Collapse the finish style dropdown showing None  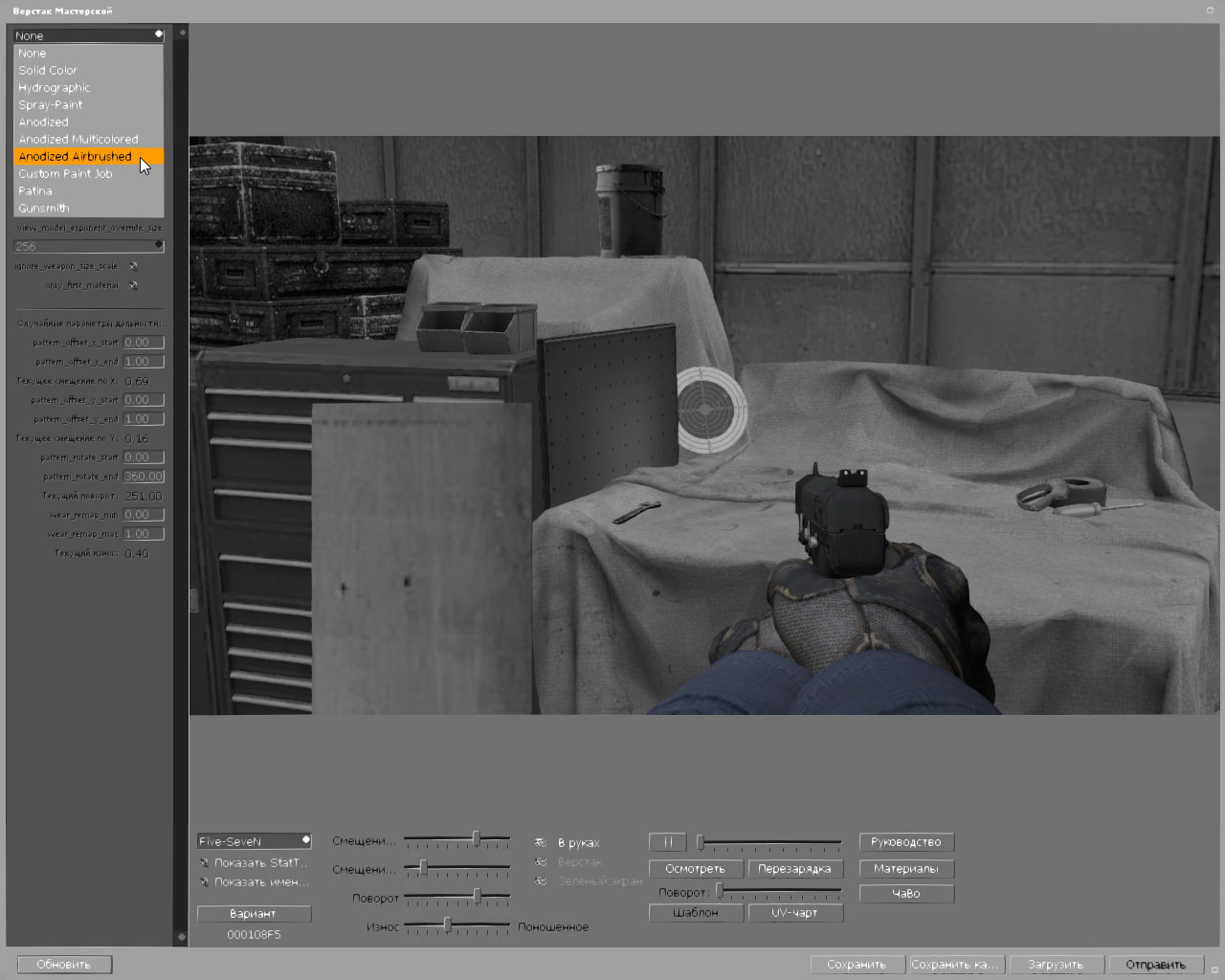[x=89, y=35]
